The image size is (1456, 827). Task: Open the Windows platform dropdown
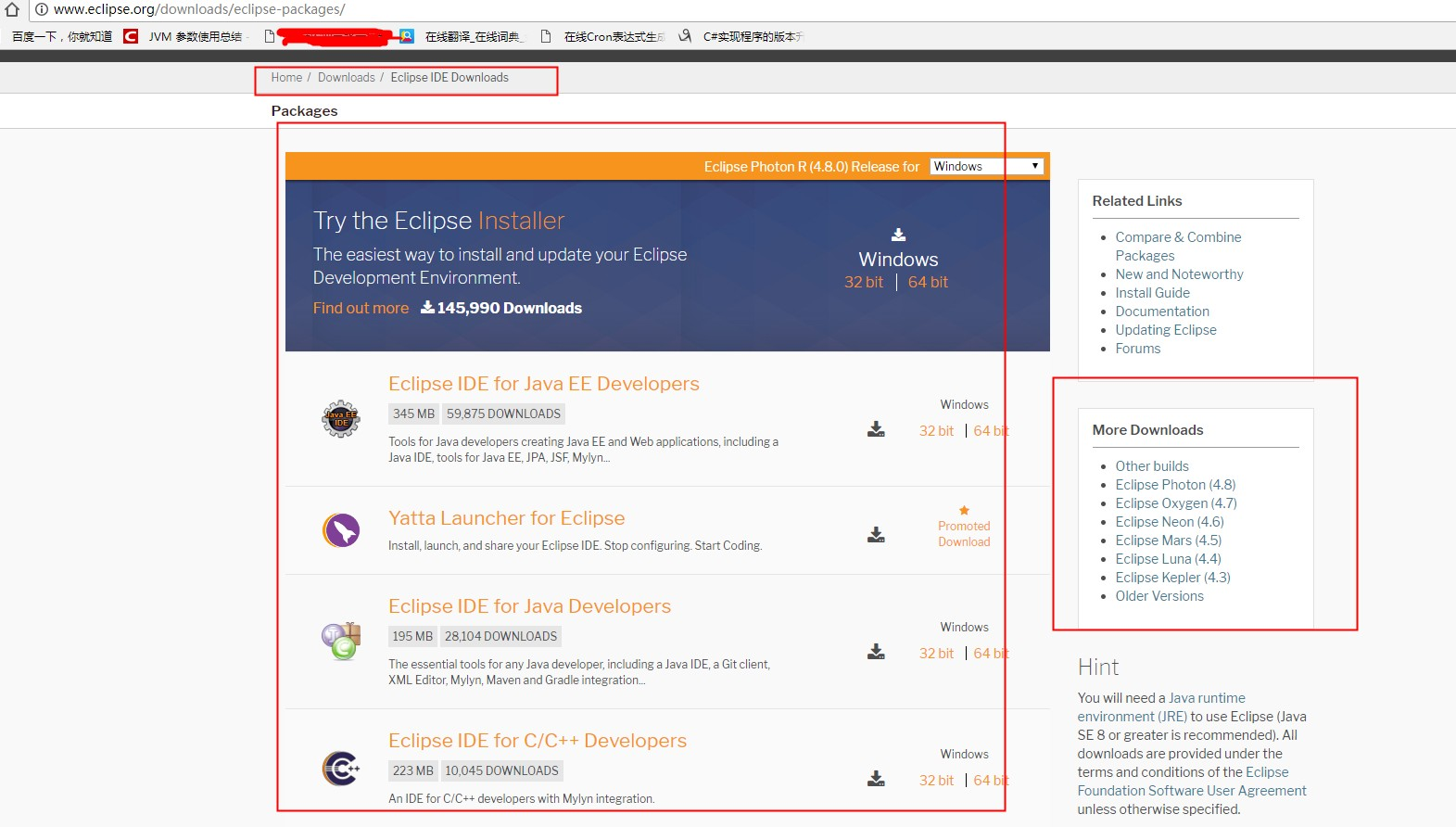click(x=987, y=166)
